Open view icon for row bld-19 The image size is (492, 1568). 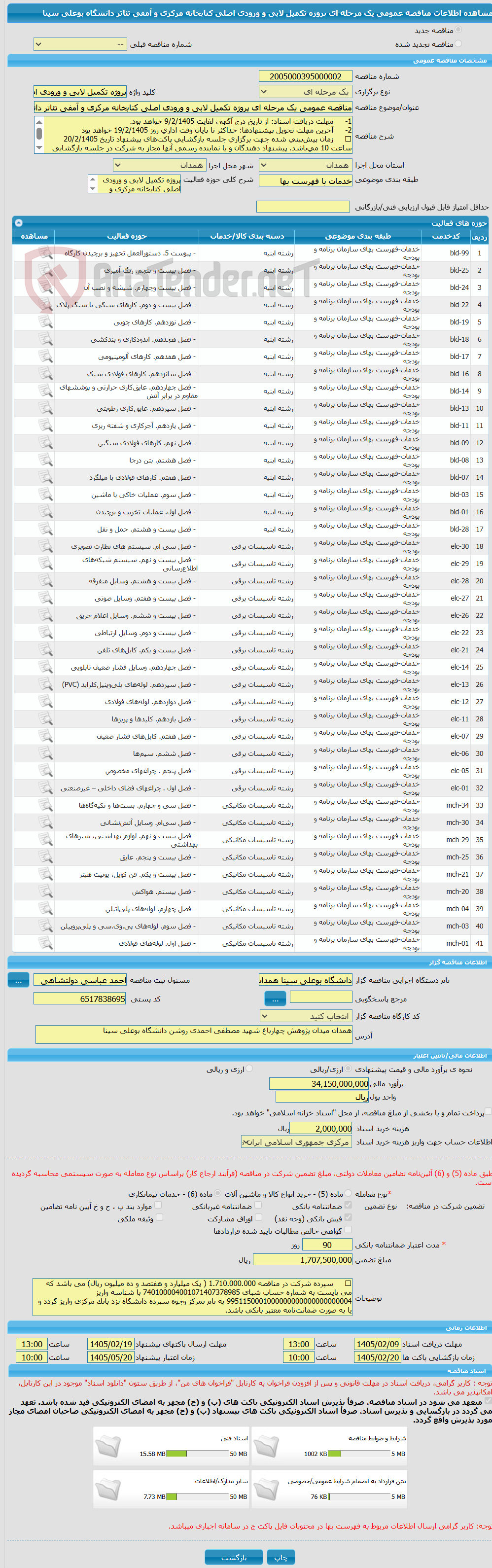45,321
